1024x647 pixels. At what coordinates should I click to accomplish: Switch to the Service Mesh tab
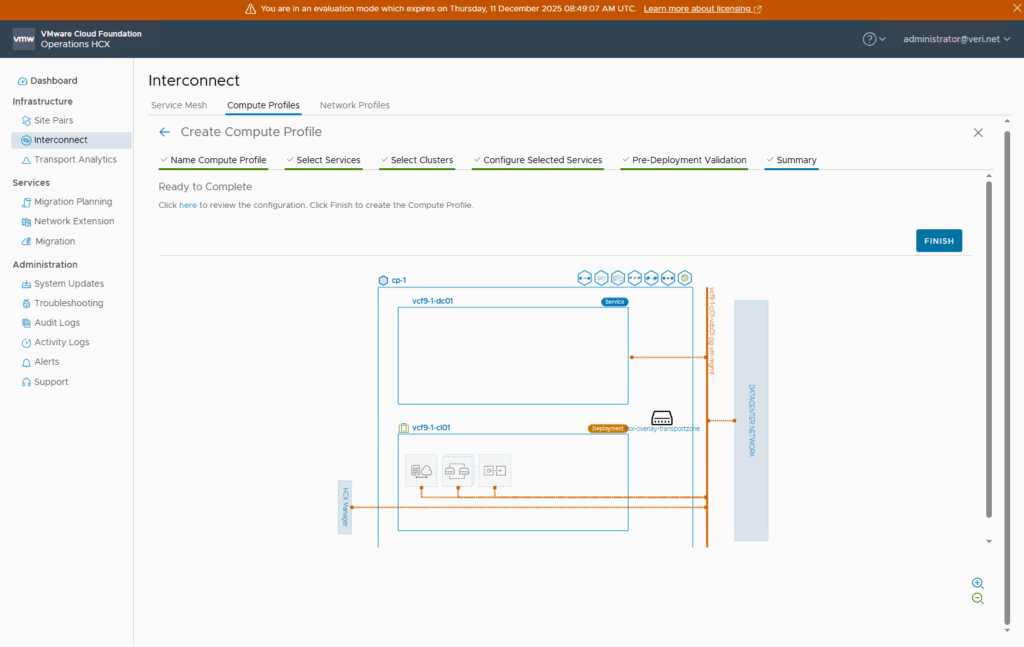click(178, 105)
